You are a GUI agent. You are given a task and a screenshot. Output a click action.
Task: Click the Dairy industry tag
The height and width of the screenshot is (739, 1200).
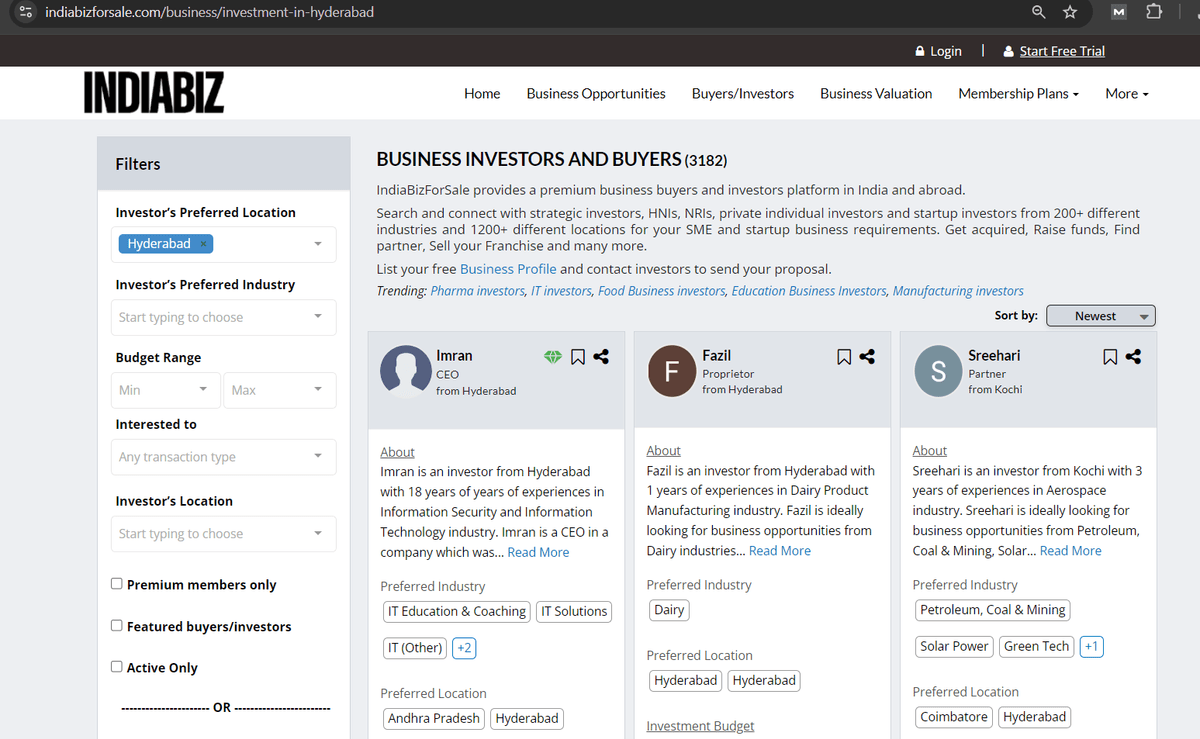(669, 610)
